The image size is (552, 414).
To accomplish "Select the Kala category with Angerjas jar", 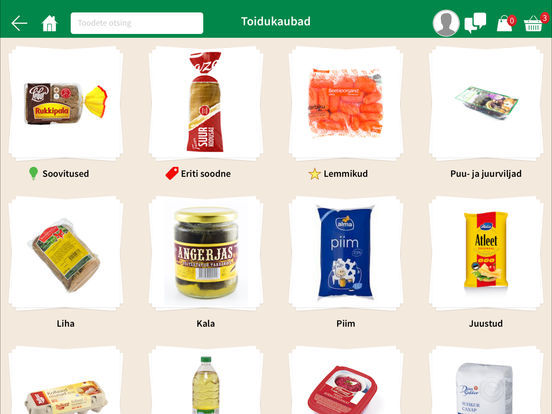I will coord(206,253).
